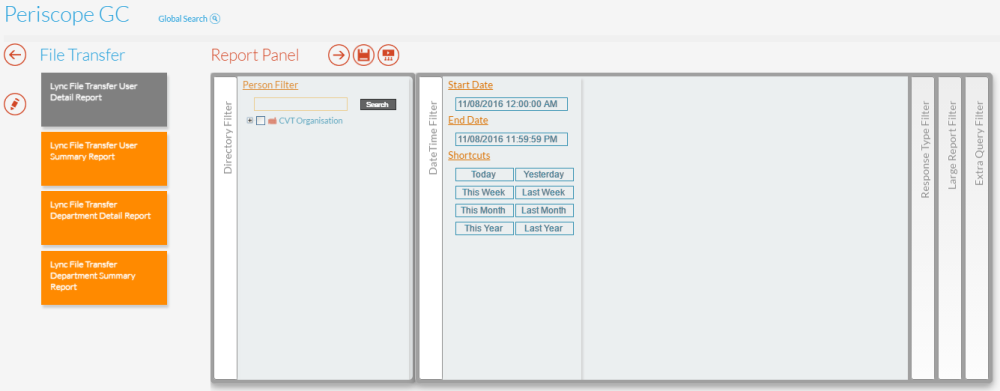Click the Person Filter search input field
Screen dimensions: 1000x391
click(x=301, y=104)
